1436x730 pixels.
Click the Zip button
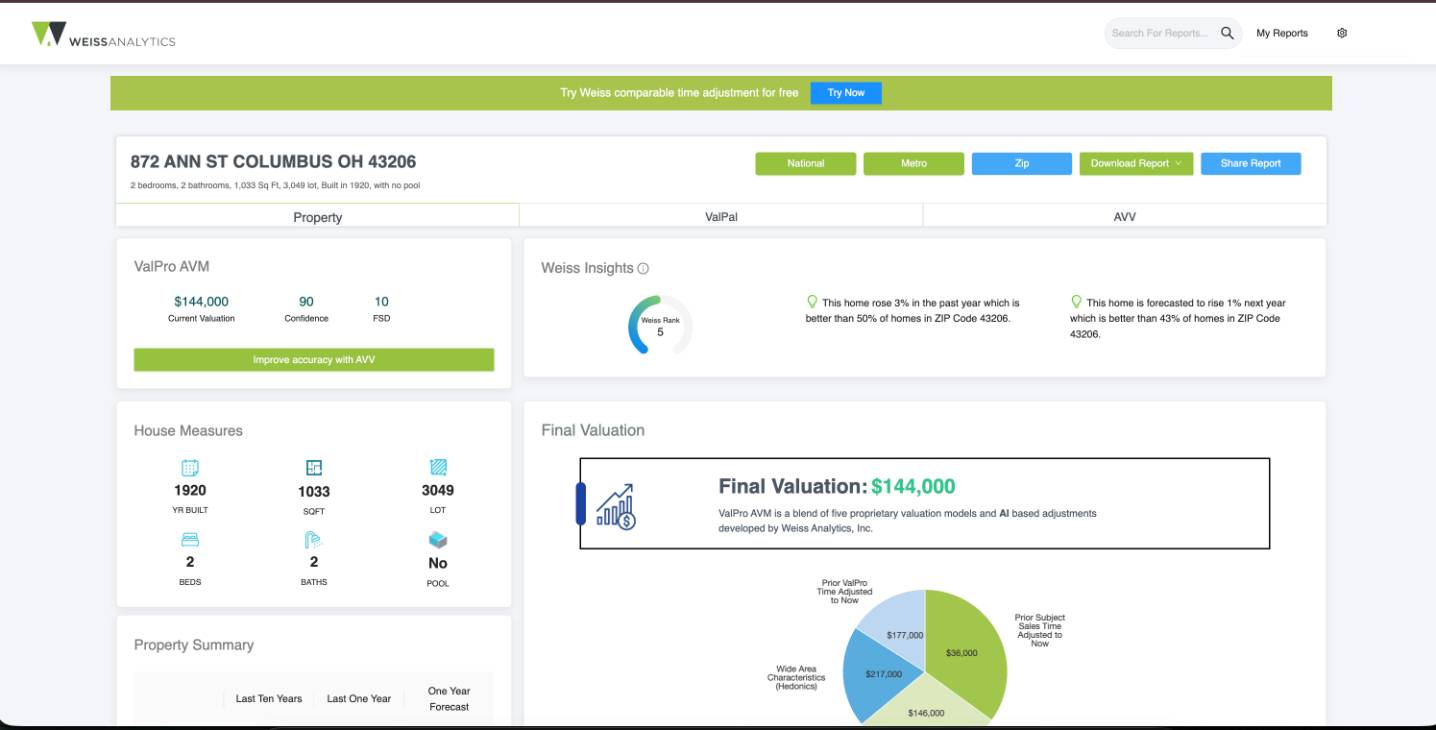pos(1022,164)
